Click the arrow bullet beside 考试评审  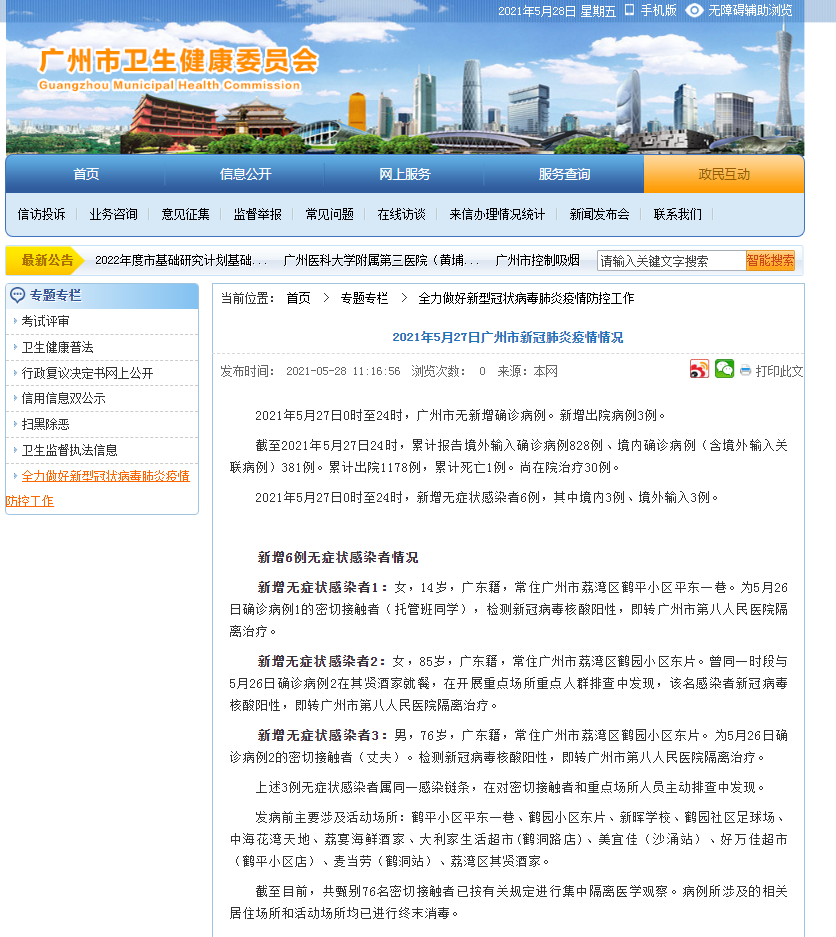pyautogui.click(x=15, y=321)
